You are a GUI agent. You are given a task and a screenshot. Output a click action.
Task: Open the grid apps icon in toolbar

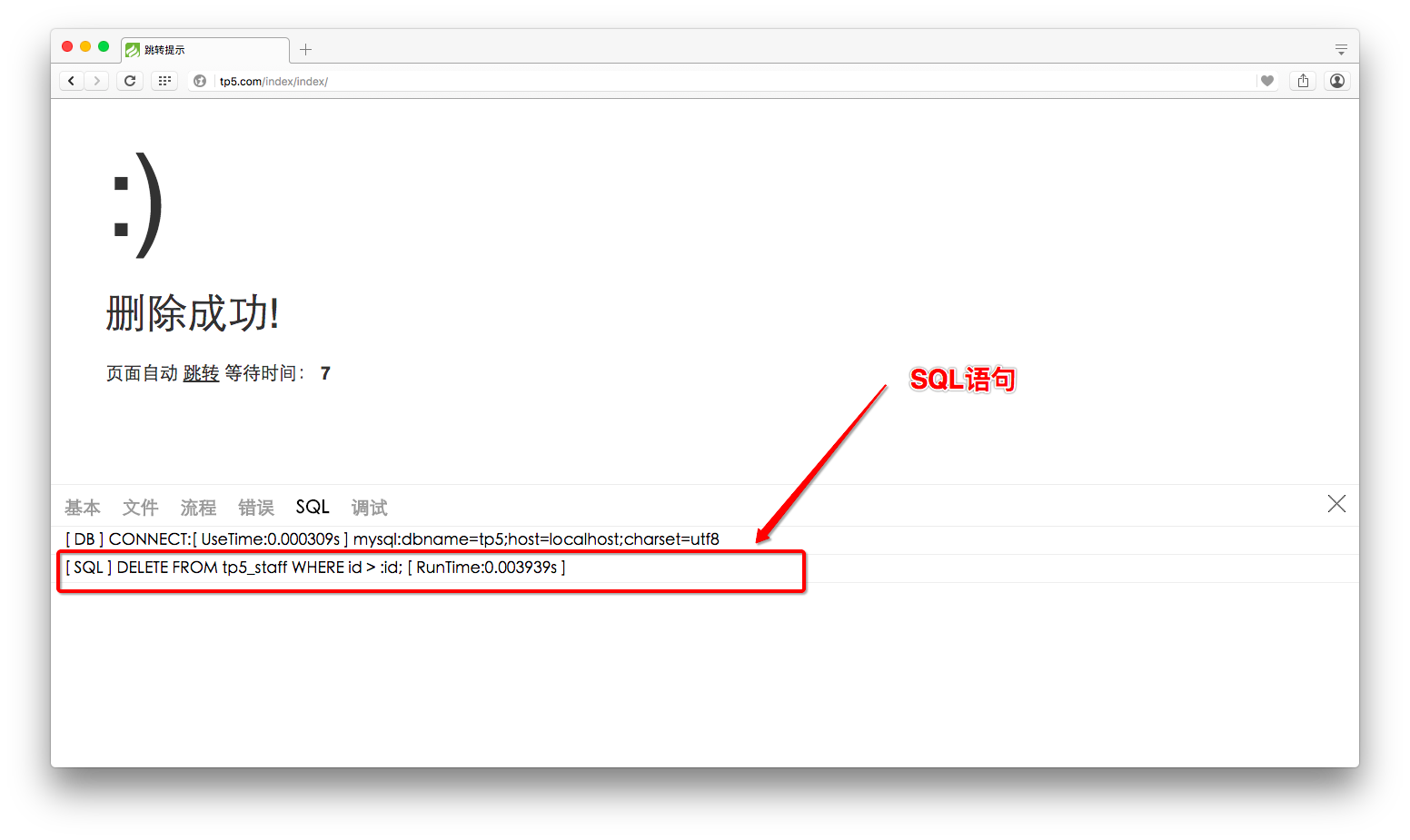click(x=164, y=81)
